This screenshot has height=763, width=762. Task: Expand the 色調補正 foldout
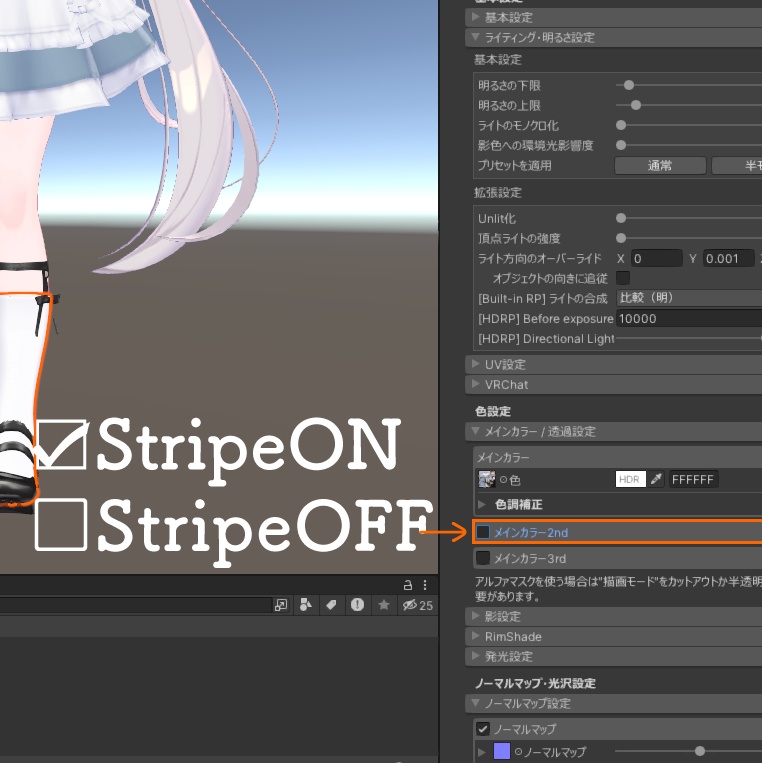coord(482,505)
